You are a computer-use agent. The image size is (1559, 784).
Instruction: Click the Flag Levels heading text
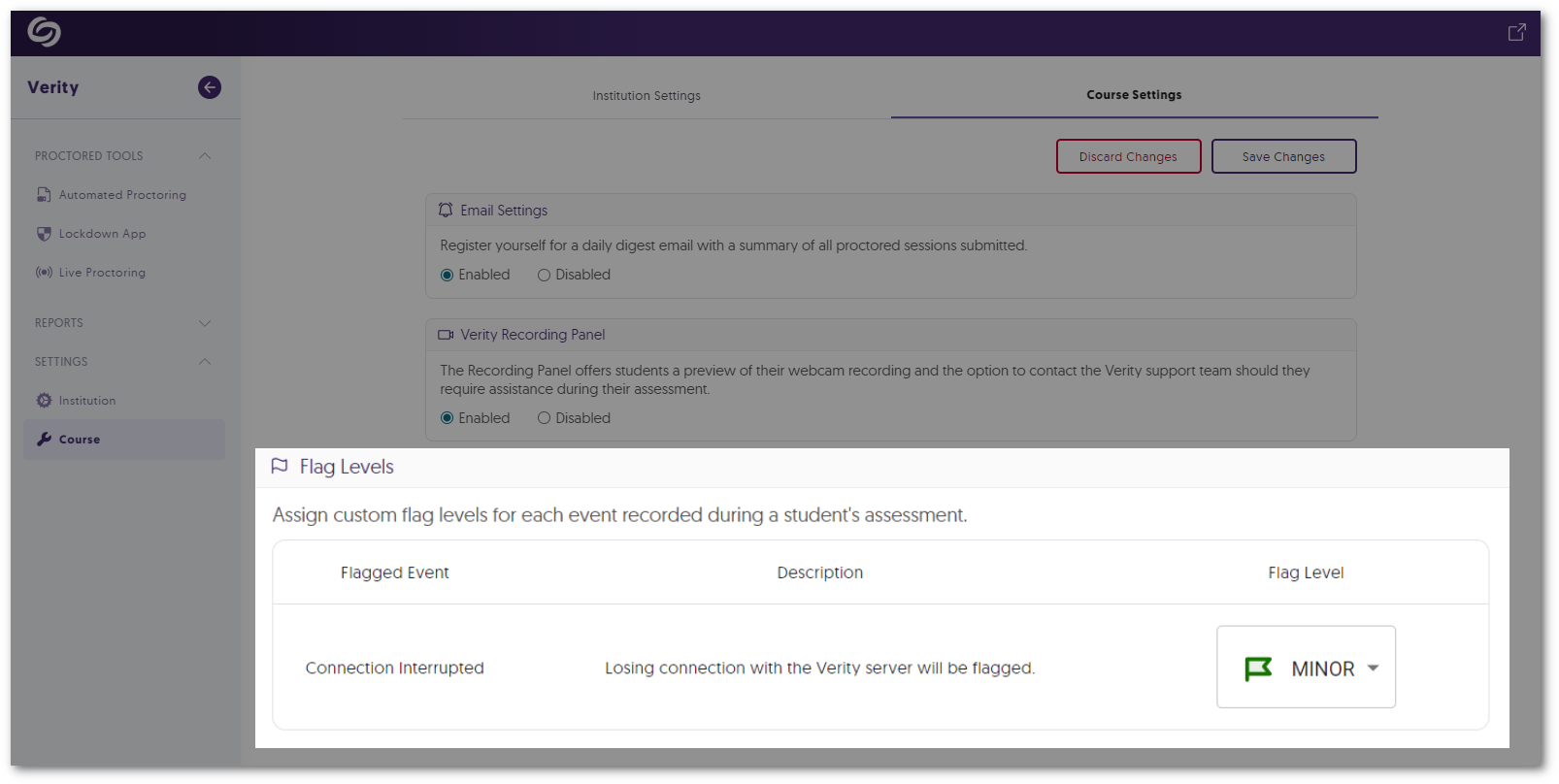point(347,467)
